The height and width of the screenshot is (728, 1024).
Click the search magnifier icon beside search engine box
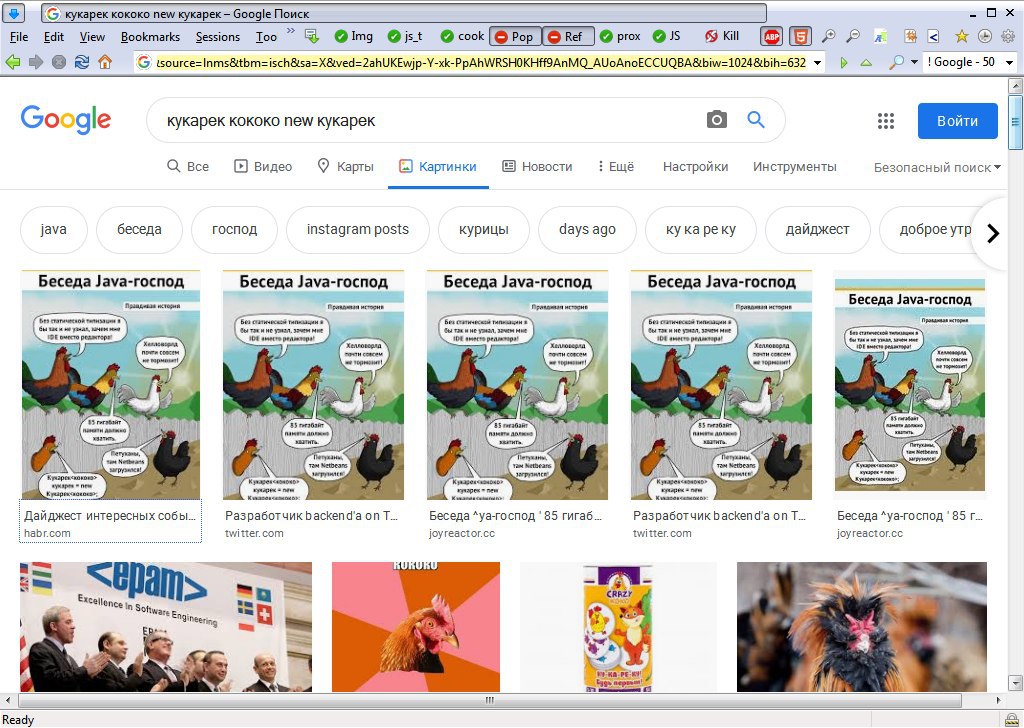point(897,62)
